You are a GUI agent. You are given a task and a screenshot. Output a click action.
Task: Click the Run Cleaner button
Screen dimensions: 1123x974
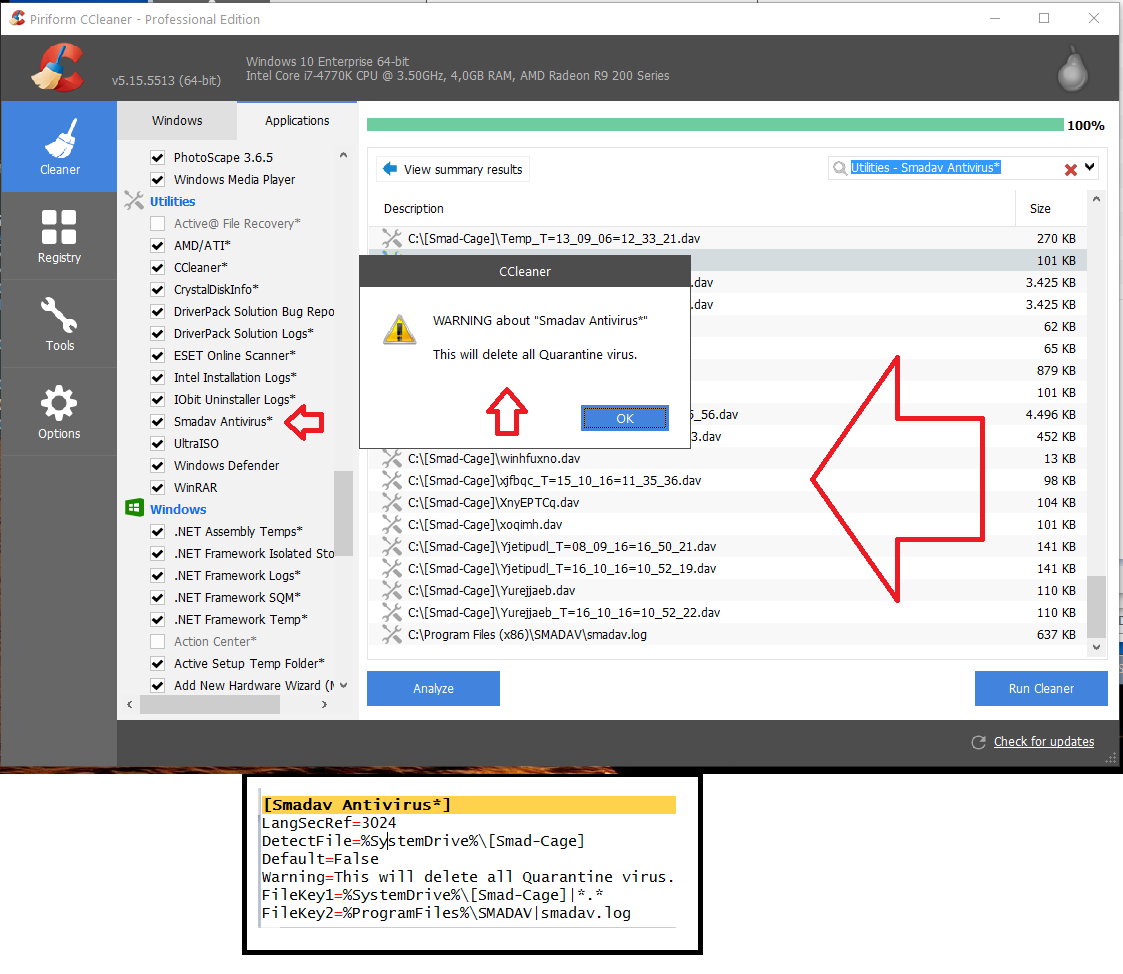1041,688
